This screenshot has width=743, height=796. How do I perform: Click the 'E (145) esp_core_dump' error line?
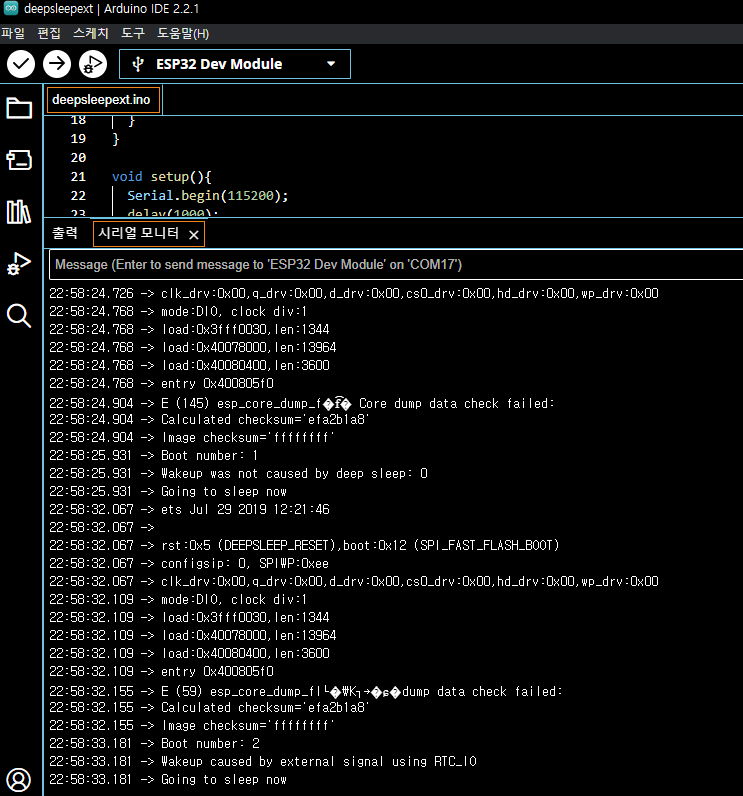point(302,404)
